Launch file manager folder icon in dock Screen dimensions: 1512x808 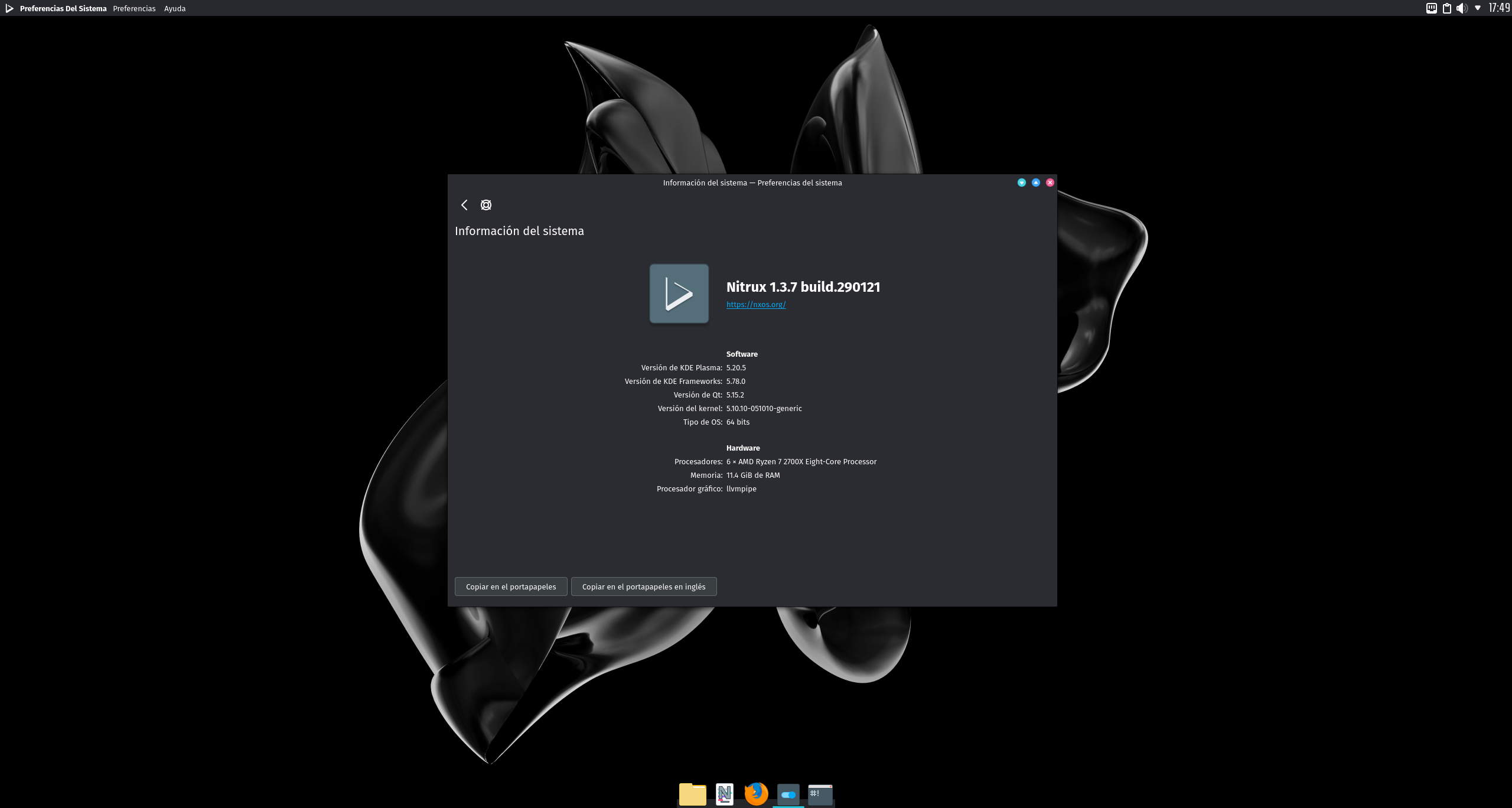[x=693, y=794]
